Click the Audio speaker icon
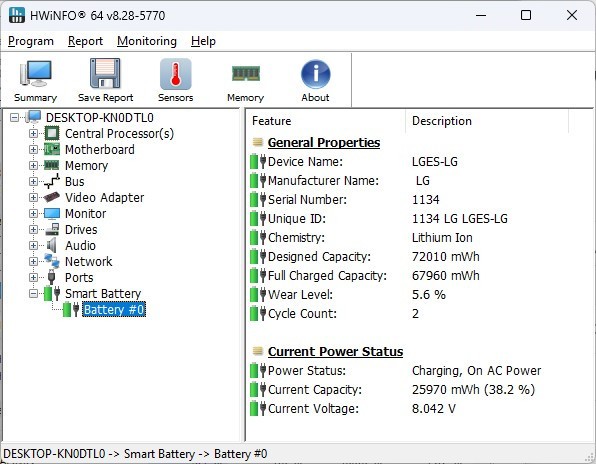 pos(51,245)
